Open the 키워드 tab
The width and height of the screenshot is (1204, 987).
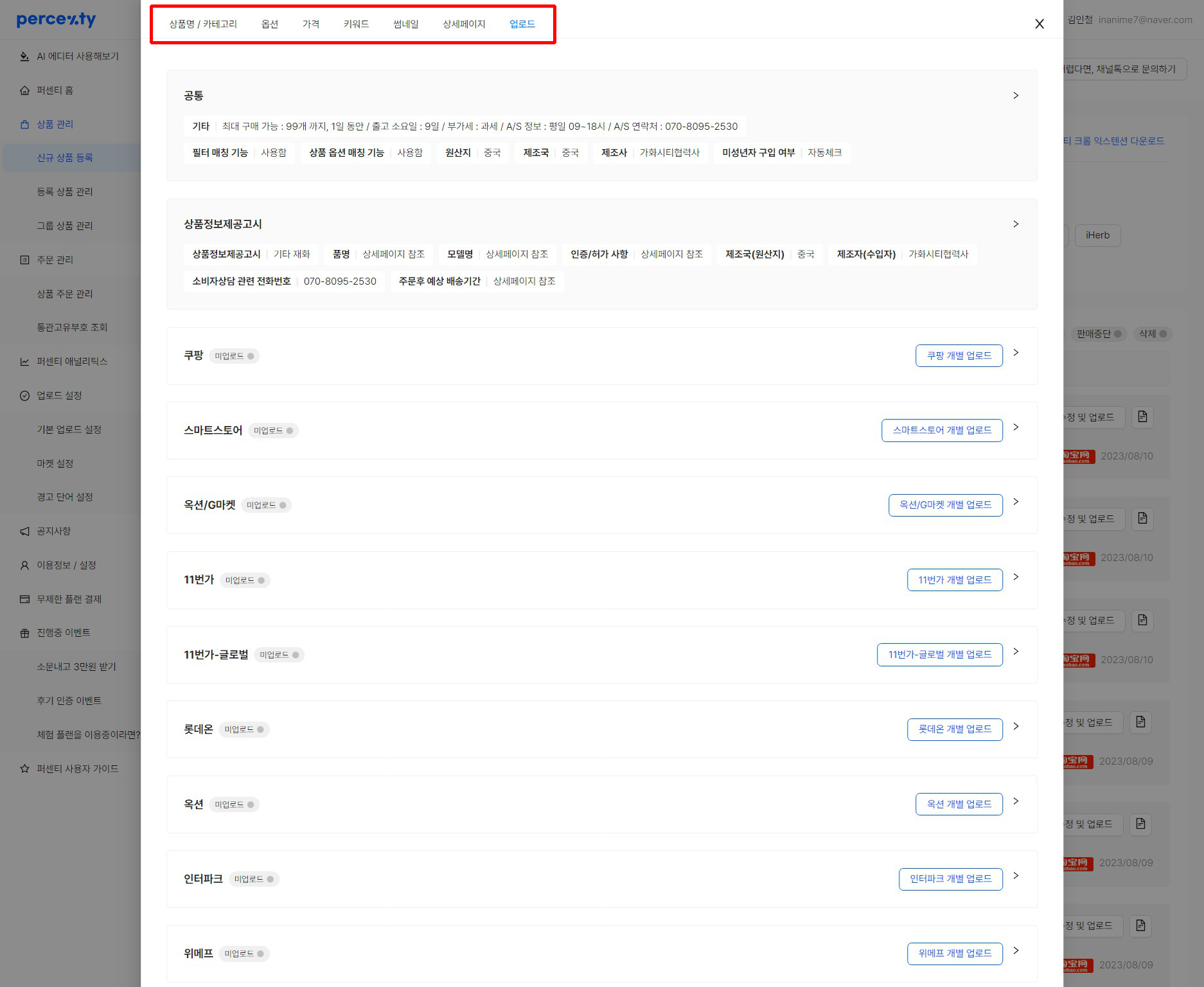click(356, 24)
